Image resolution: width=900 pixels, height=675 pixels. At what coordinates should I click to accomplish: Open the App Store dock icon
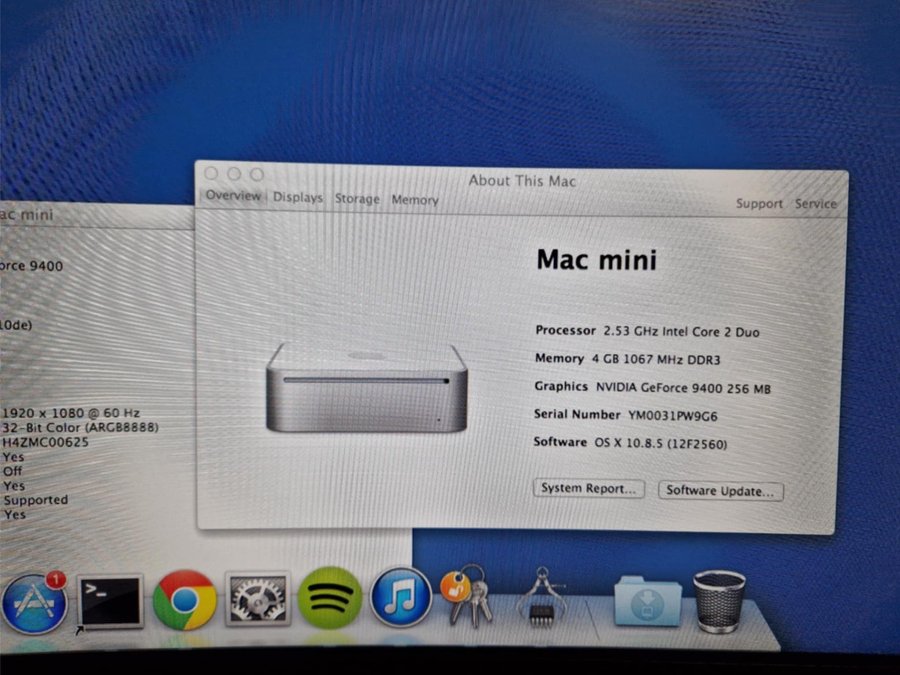coord(33,603)
